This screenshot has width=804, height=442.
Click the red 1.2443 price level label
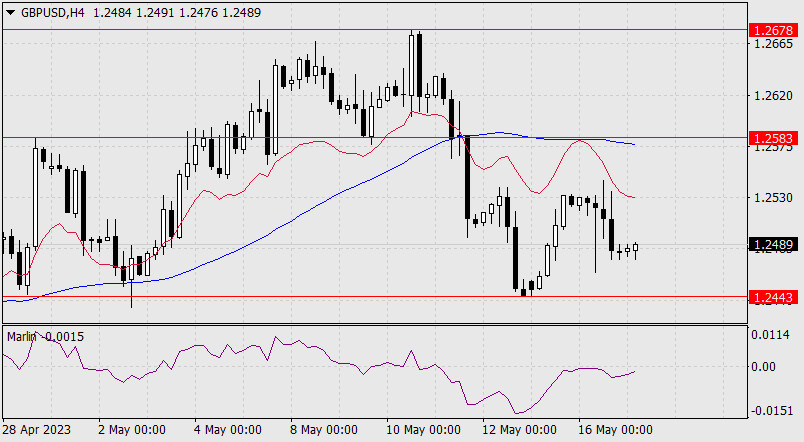pos(773,297)
